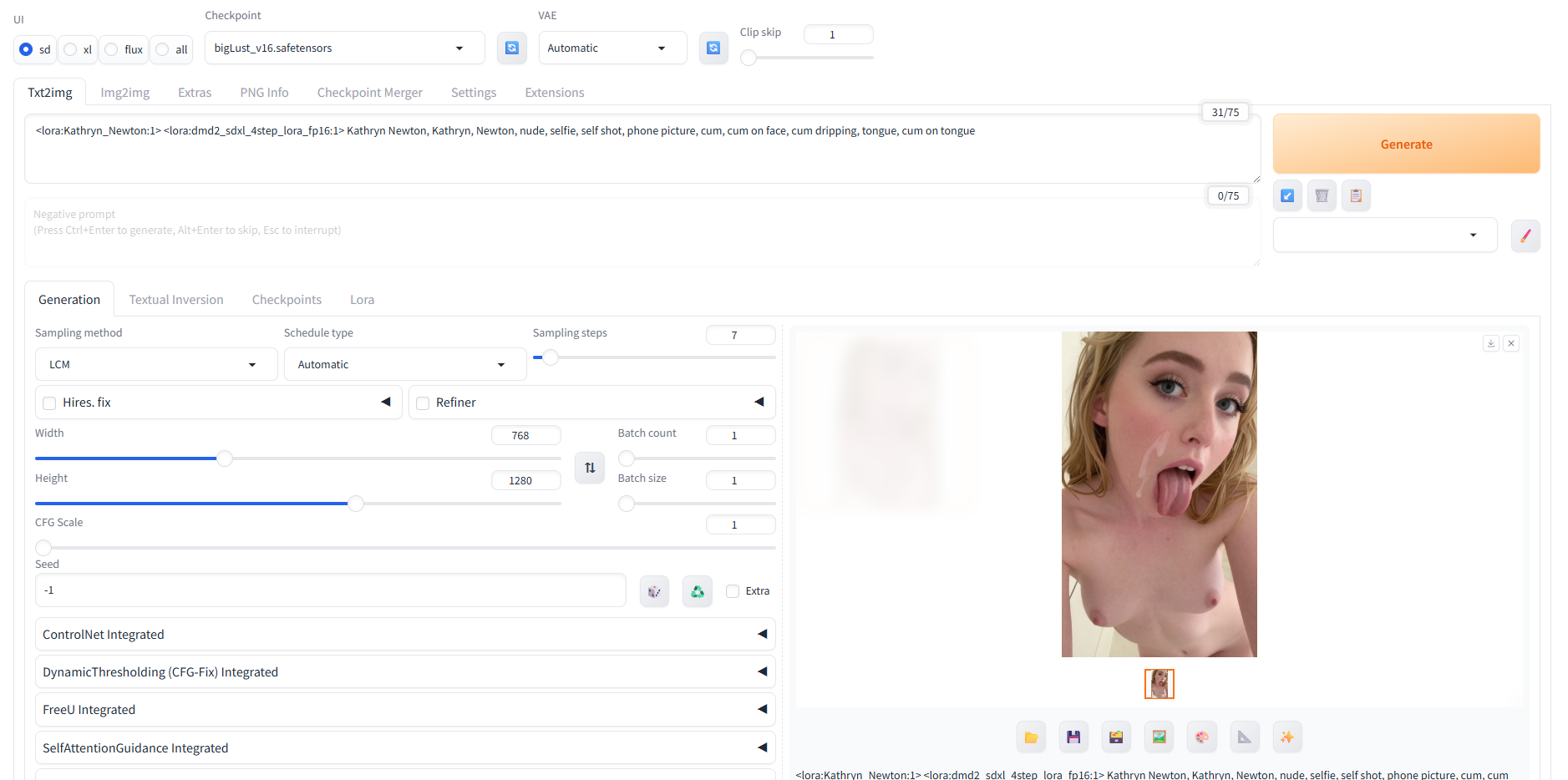Open the VAE dropdown
The height and width of the screenshot is (780, 1568).
click(612, 48)
